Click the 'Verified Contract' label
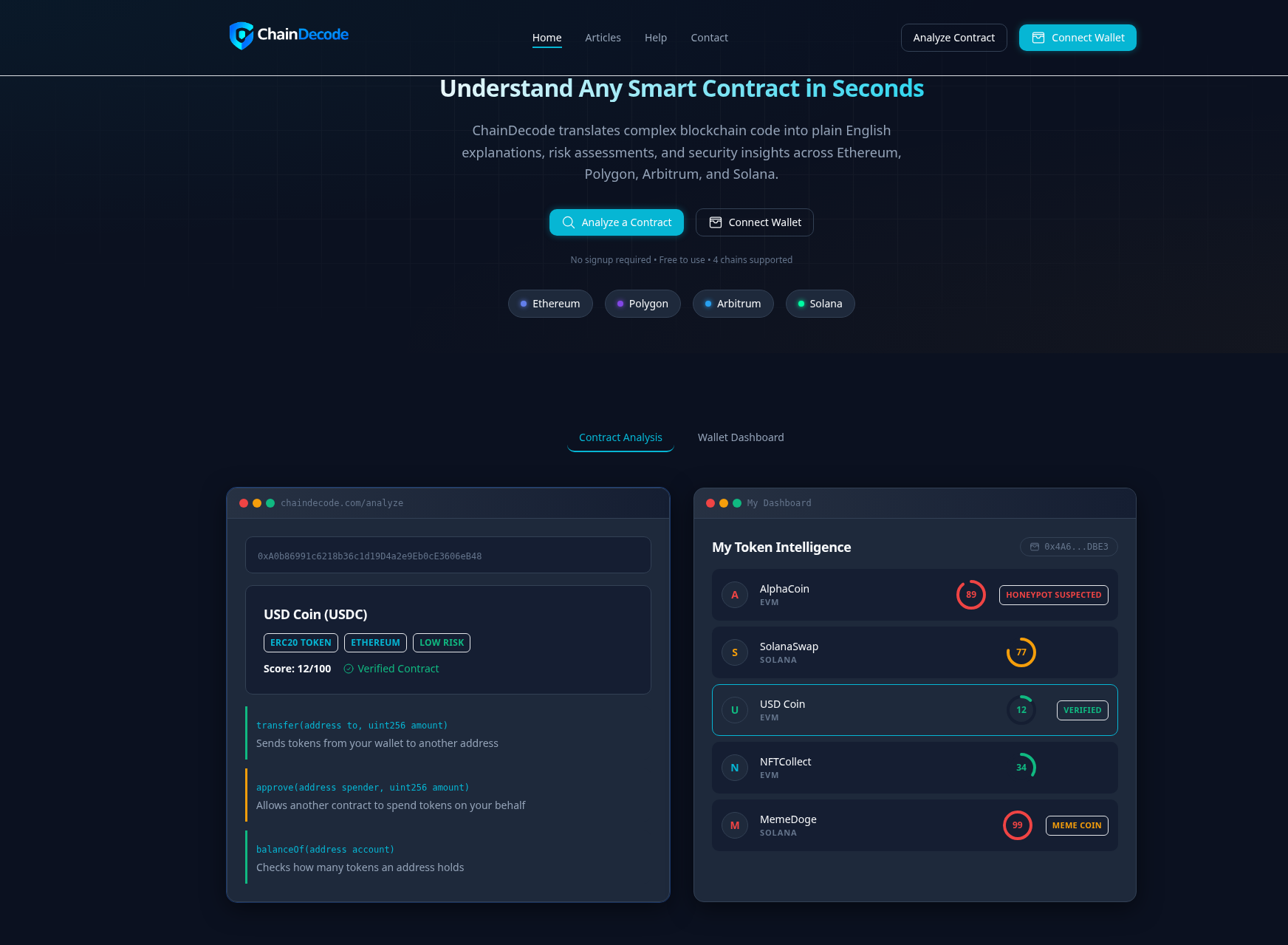The image size is (1288, 945). (398, 669)
